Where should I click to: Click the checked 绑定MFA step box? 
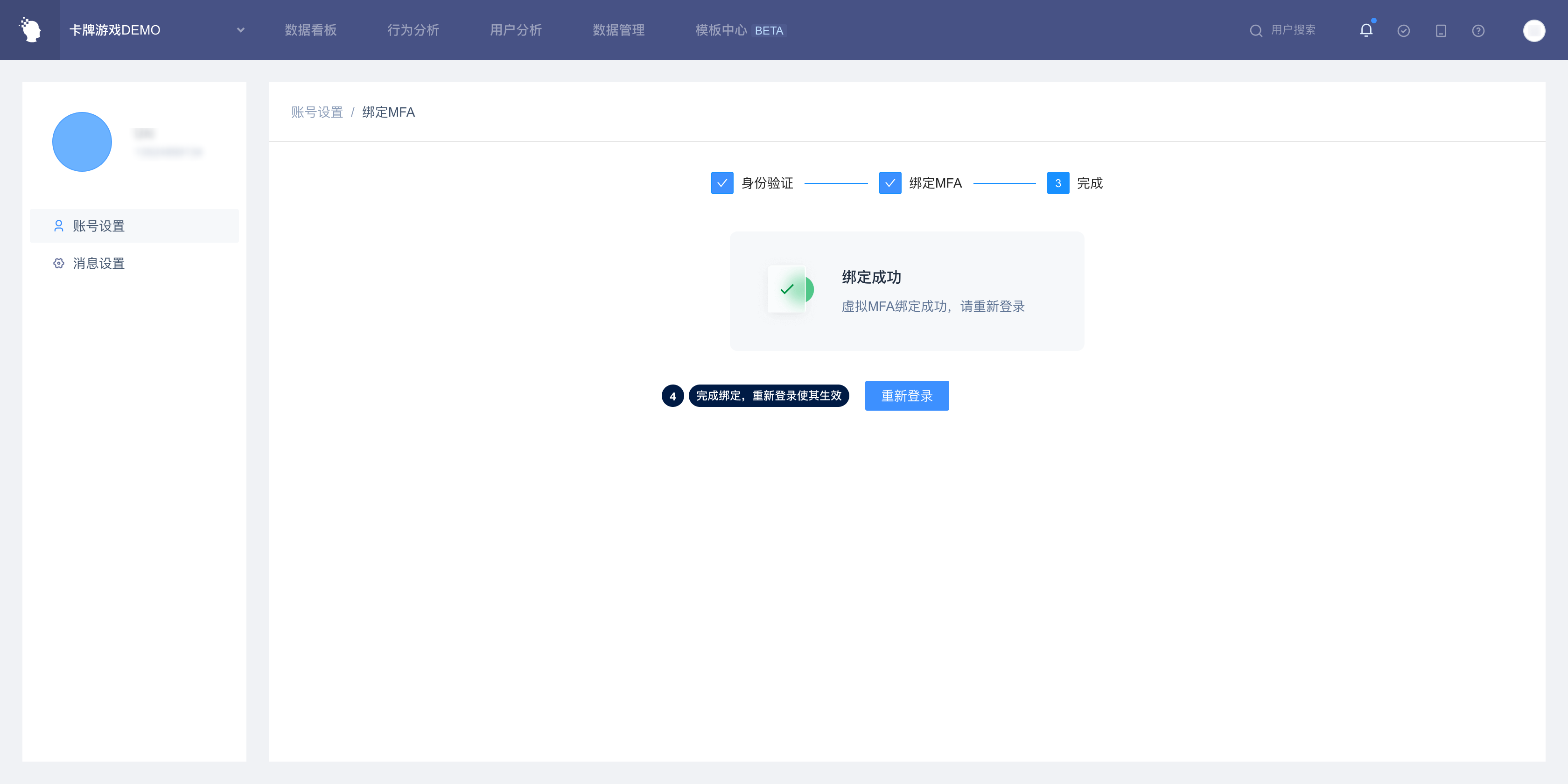890,183
